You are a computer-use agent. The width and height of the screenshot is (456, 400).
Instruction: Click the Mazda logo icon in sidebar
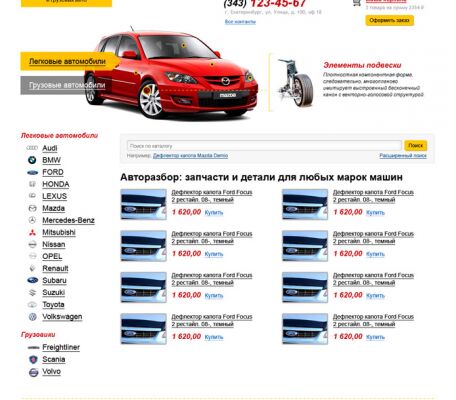[32, 208]
